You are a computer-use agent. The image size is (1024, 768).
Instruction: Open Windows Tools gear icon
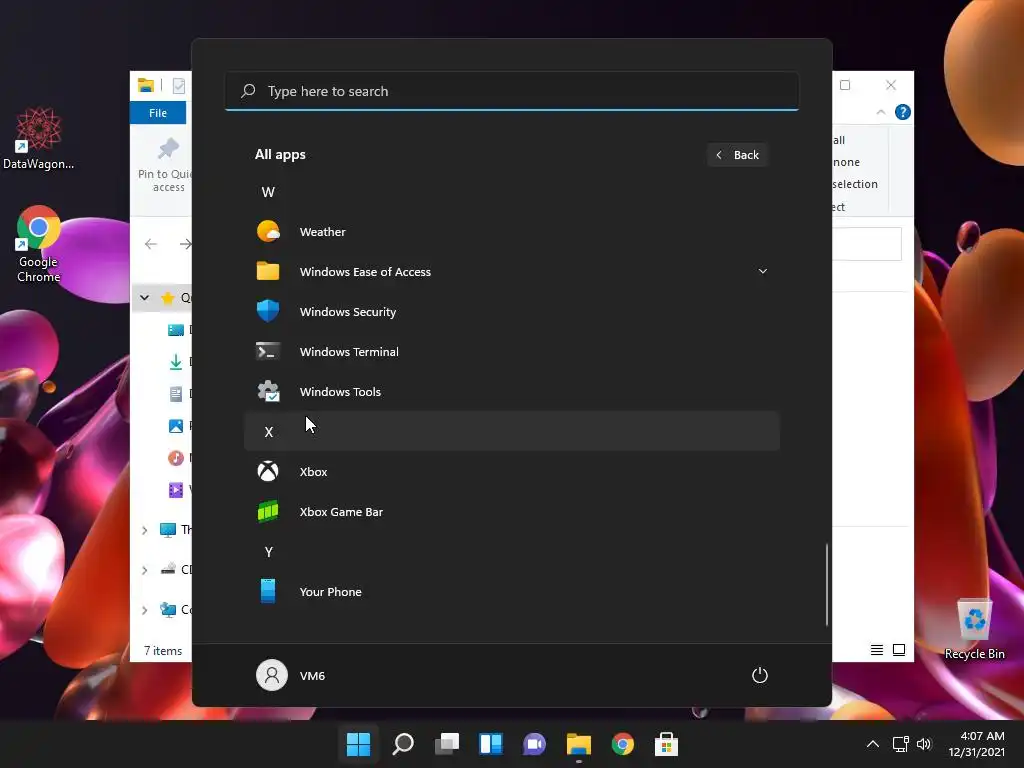click(x=268, y=391)
